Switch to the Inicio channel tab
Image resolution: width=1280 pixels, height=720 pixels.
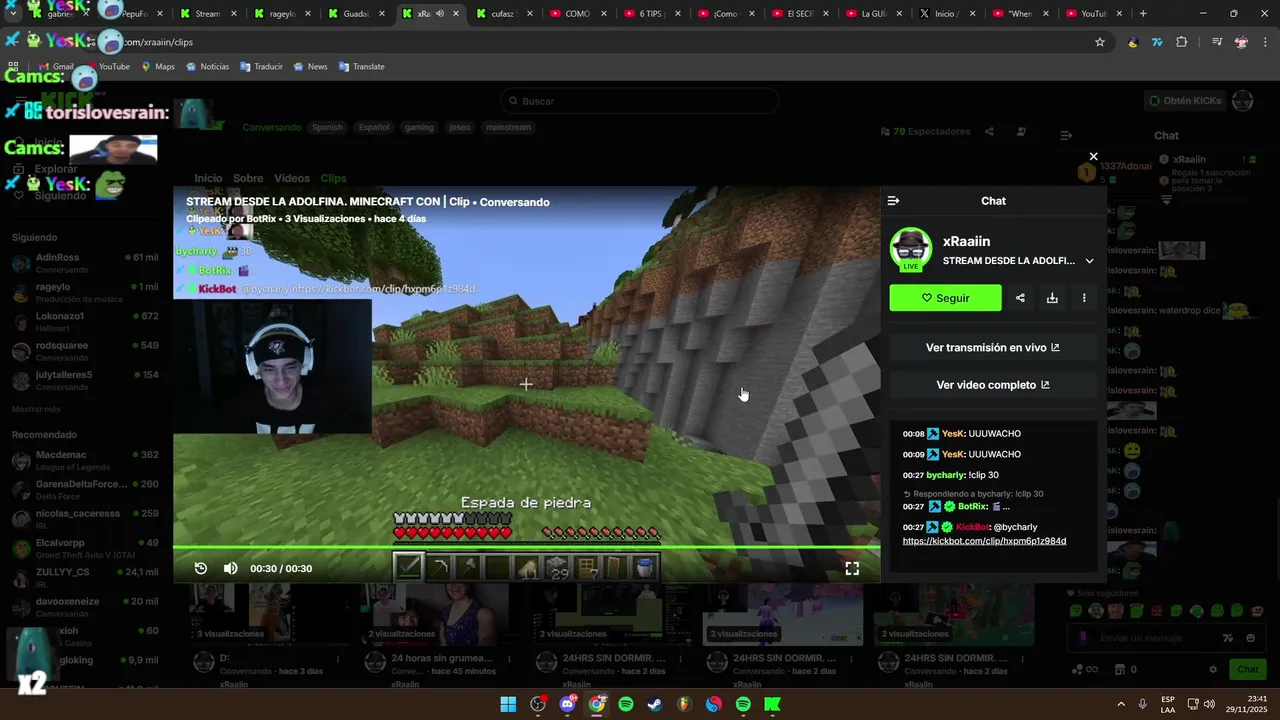(x=208, y=178)
